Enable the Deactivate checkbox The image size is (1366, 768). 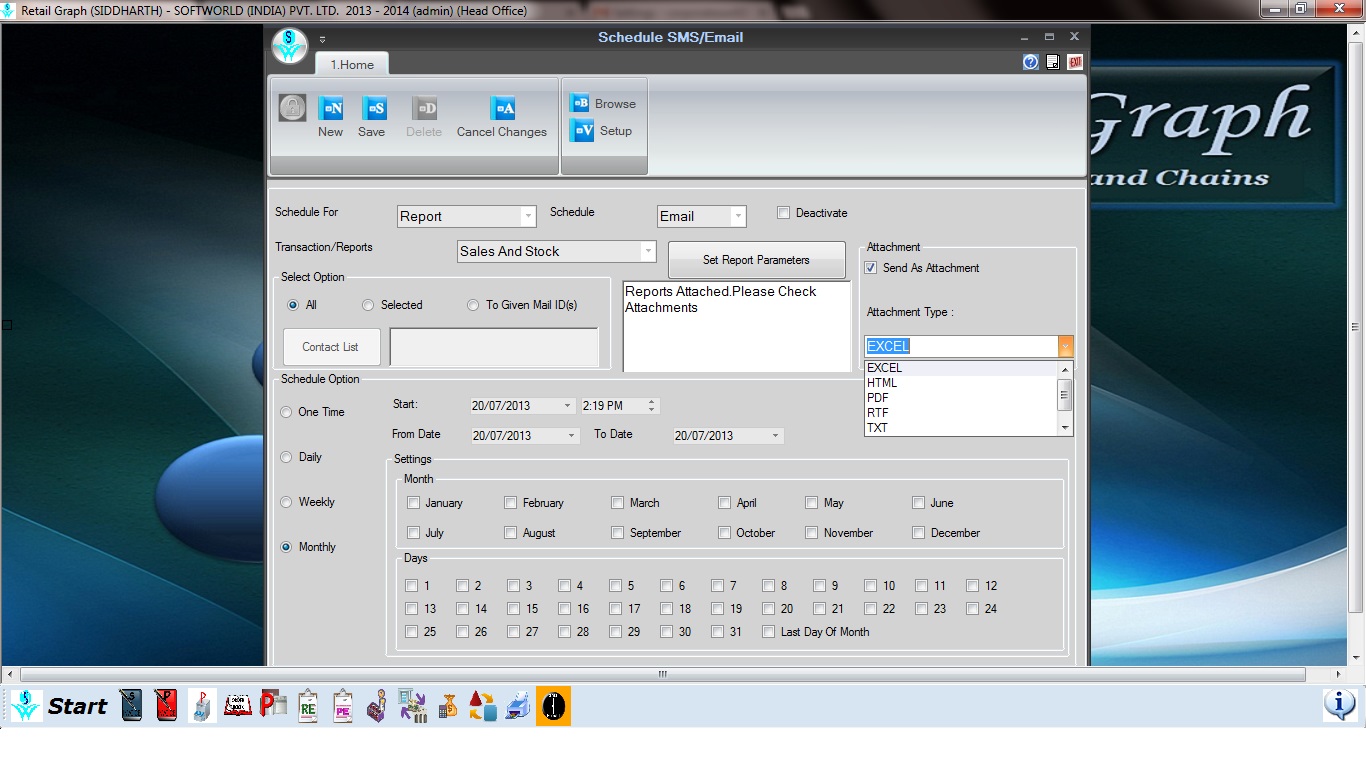783,212
